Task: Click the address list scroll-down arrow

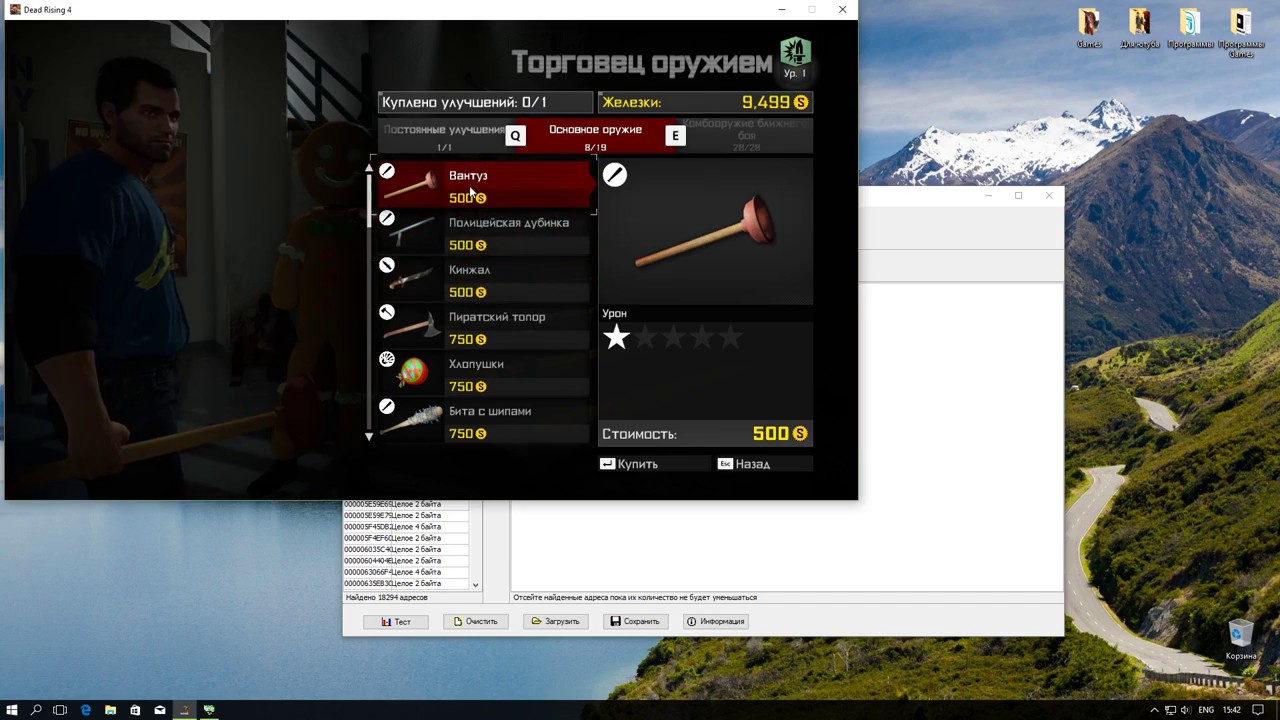Action: 475,585
